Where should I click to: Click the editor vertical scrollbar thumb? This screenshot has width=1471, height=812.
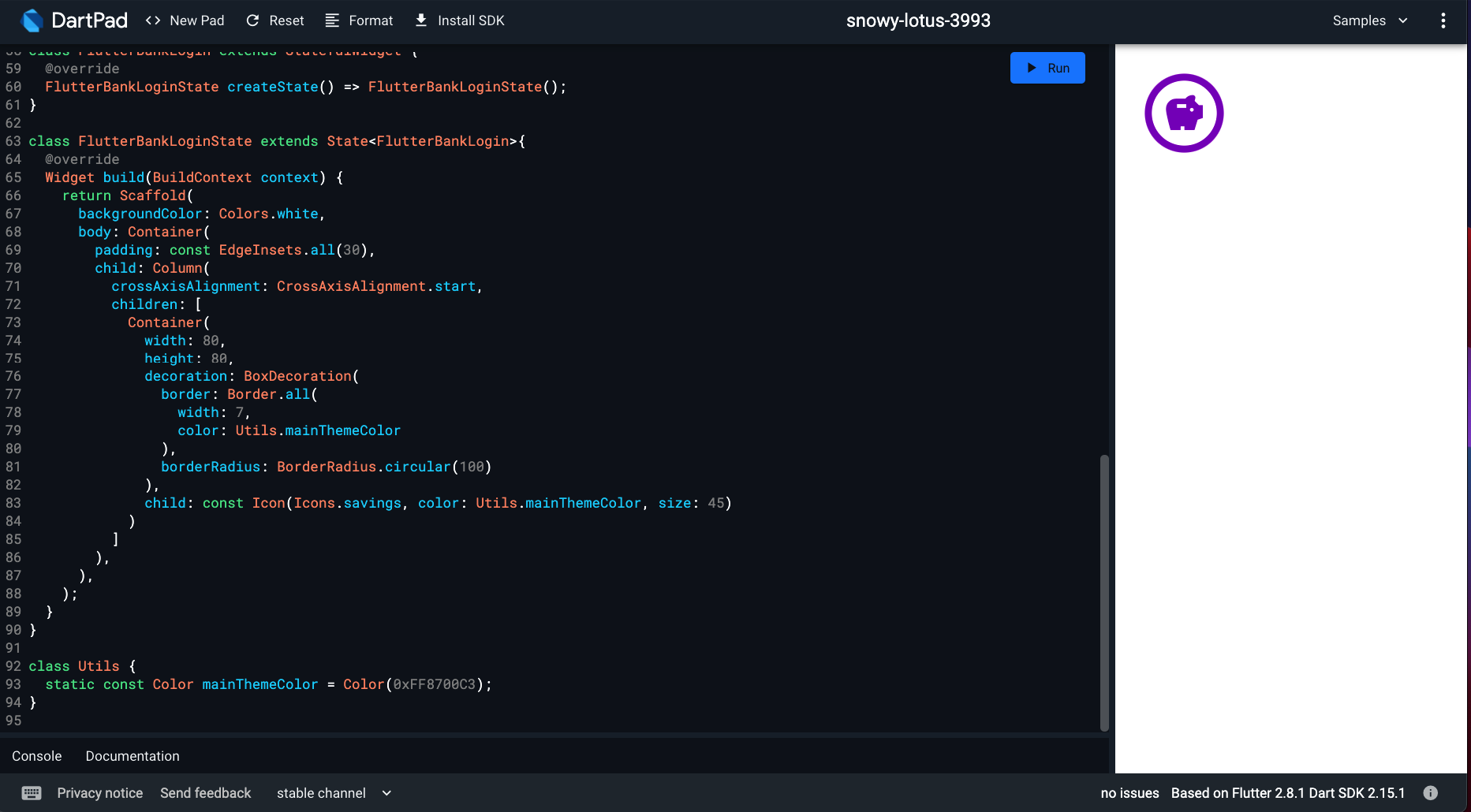(x=1104, y=593)
